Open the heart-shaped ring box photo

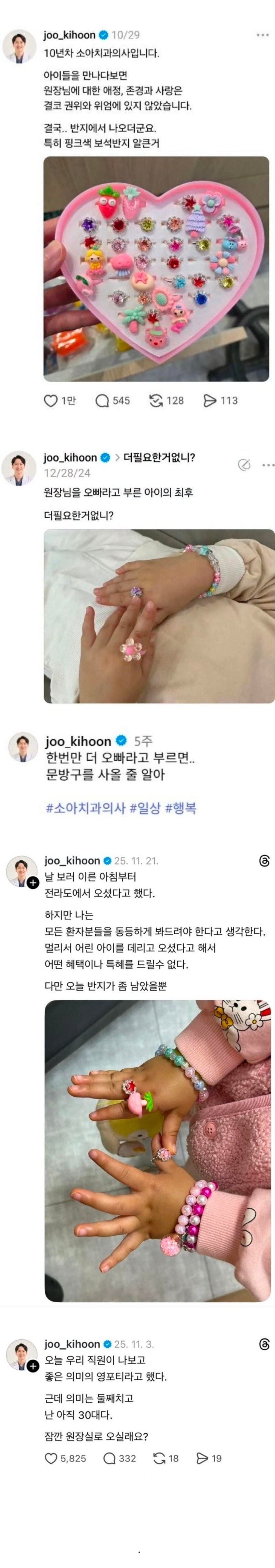[x=156, y=269]
